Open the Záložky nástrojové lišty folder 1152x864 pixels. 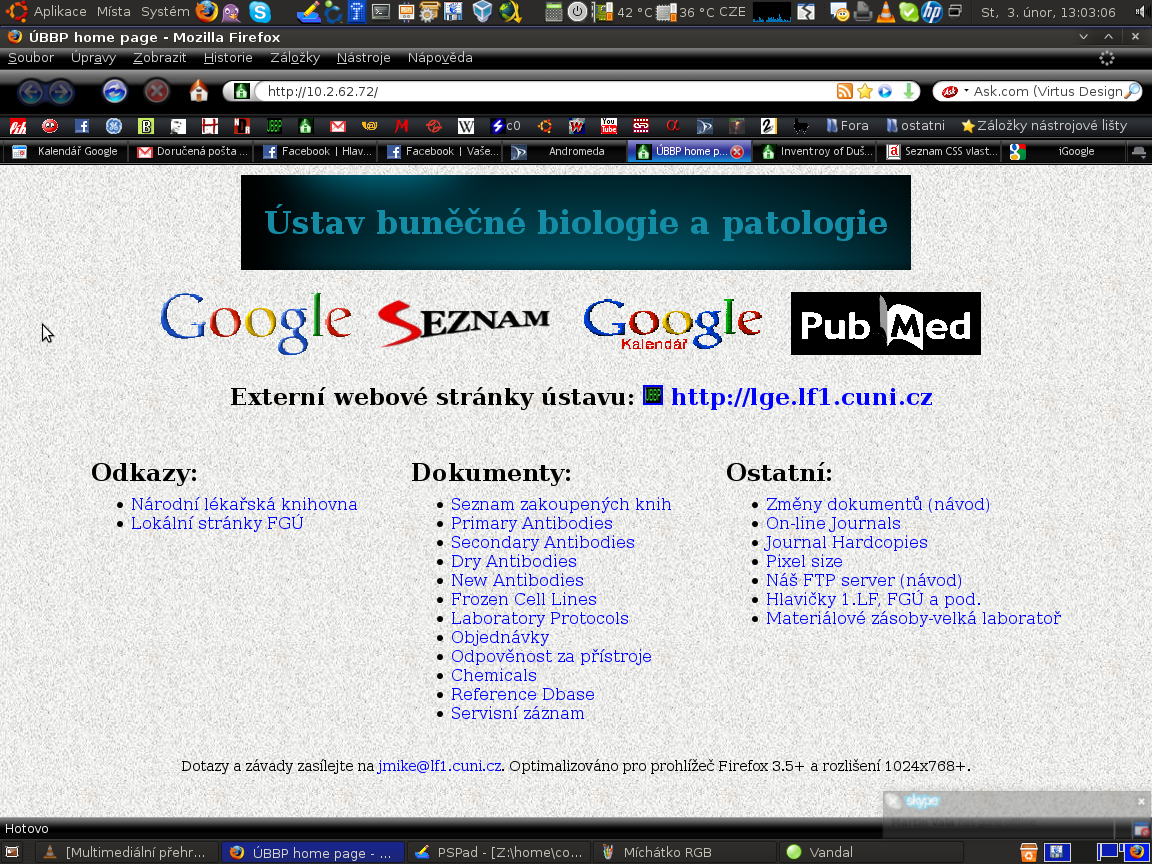click(x=1044, y=126)
